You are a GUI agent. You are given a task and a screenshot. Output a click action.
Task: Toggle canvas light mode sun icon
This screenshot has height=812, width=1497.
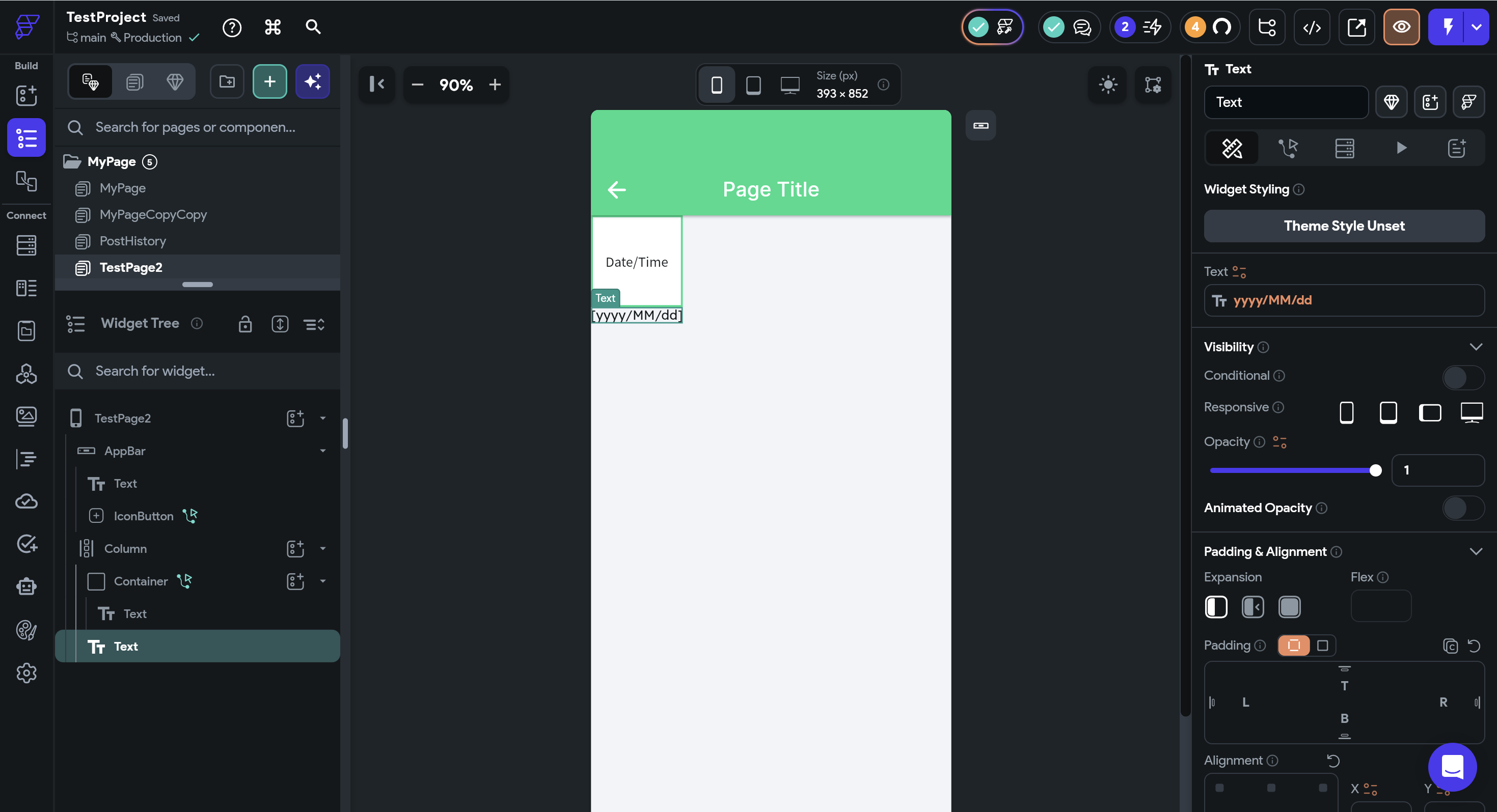coord(1108,85)
